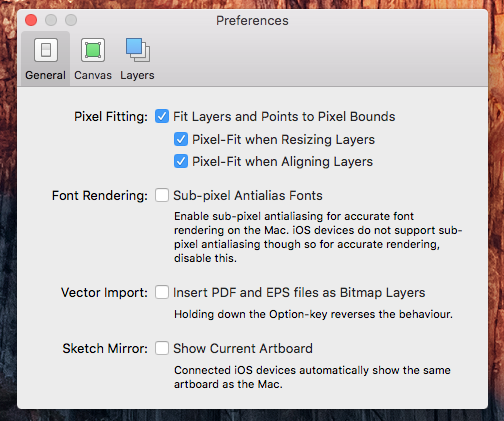The height and width of the screenshot is (421, 504).
Task: Uncheck Pixel-Fit when Resizing Layers
Action: pos(181,139)
